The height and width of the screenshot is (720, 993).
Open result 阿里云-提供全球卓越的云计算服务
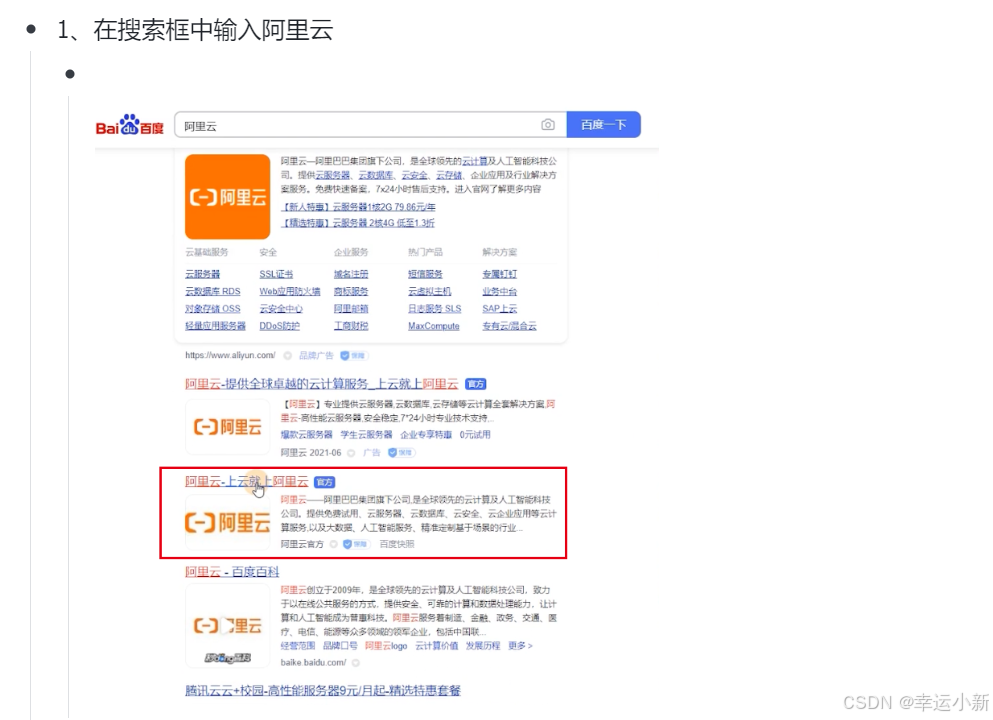tap(322, 384)
